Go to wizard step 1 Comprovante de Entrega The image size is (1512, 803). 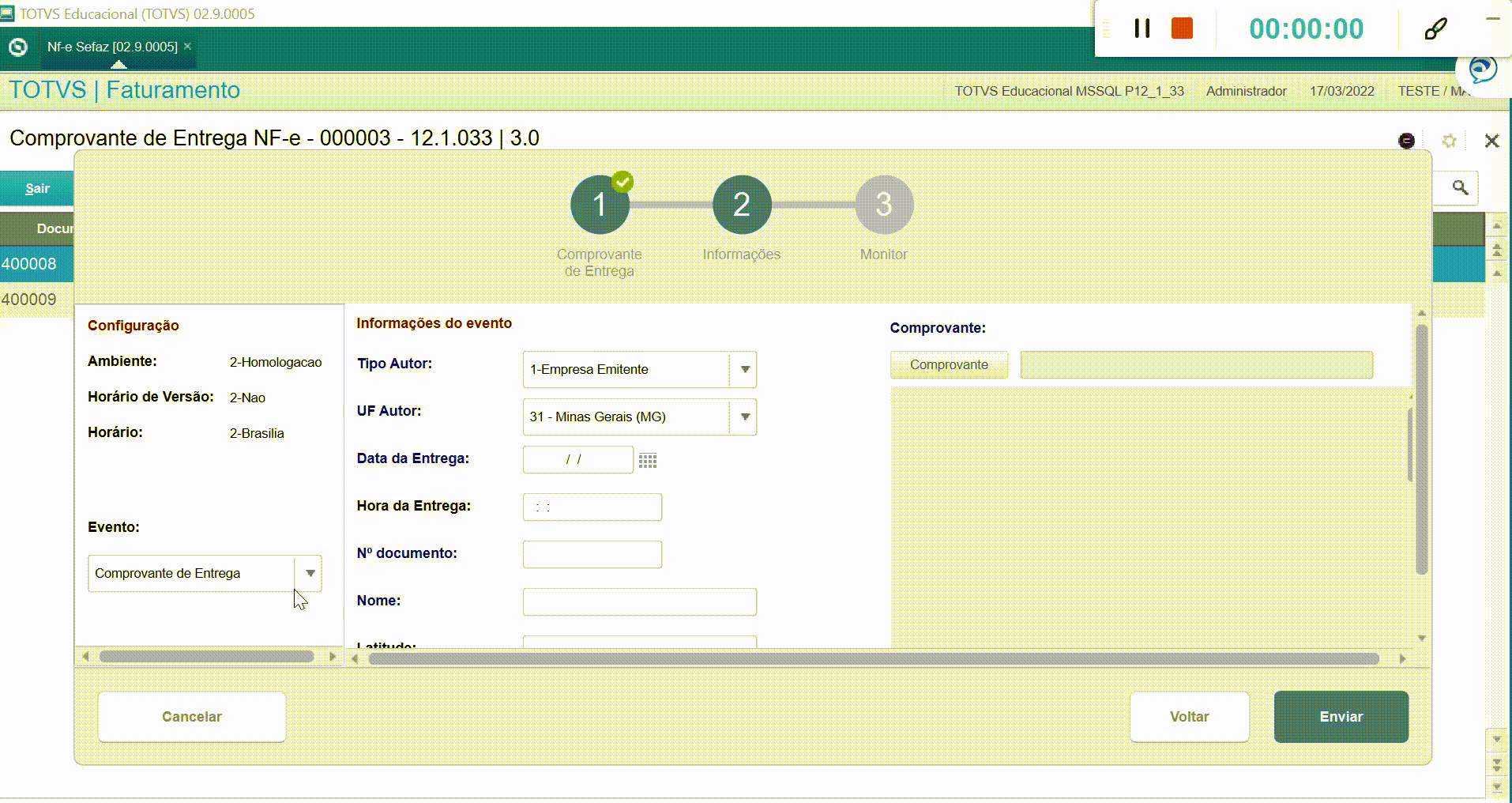(x=600, y=205)
